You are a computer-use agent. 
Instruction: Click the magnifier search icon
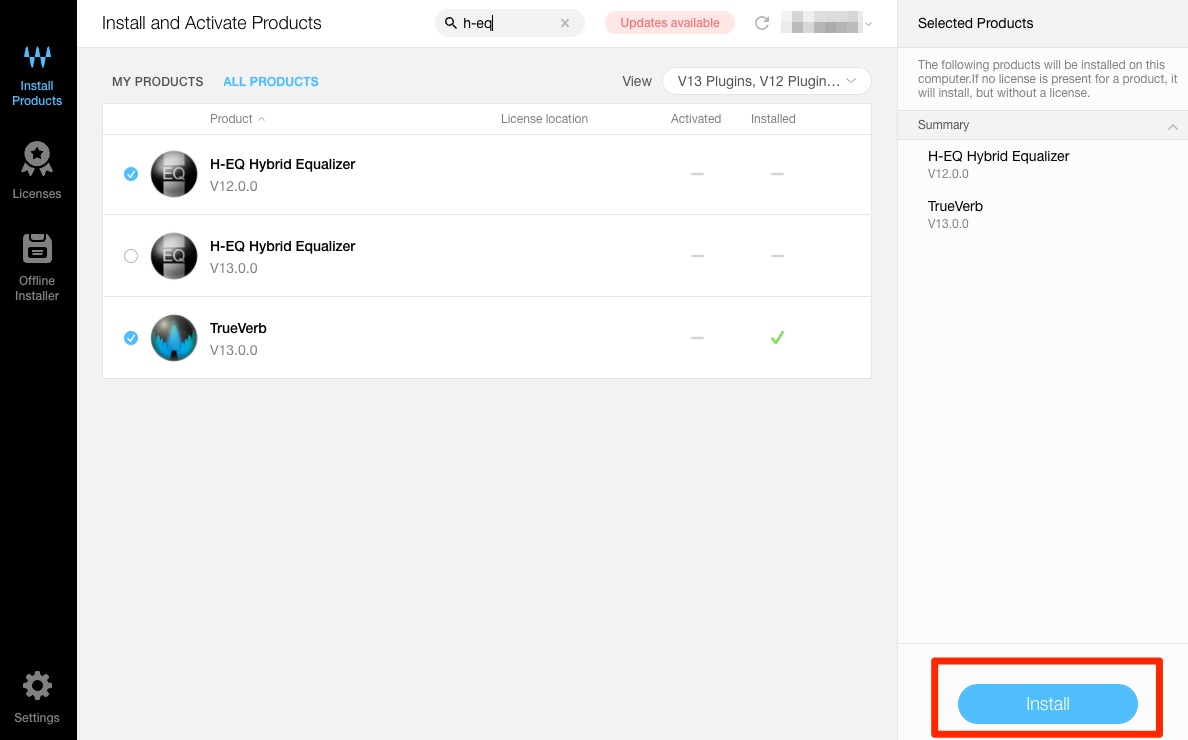(450, 23)
